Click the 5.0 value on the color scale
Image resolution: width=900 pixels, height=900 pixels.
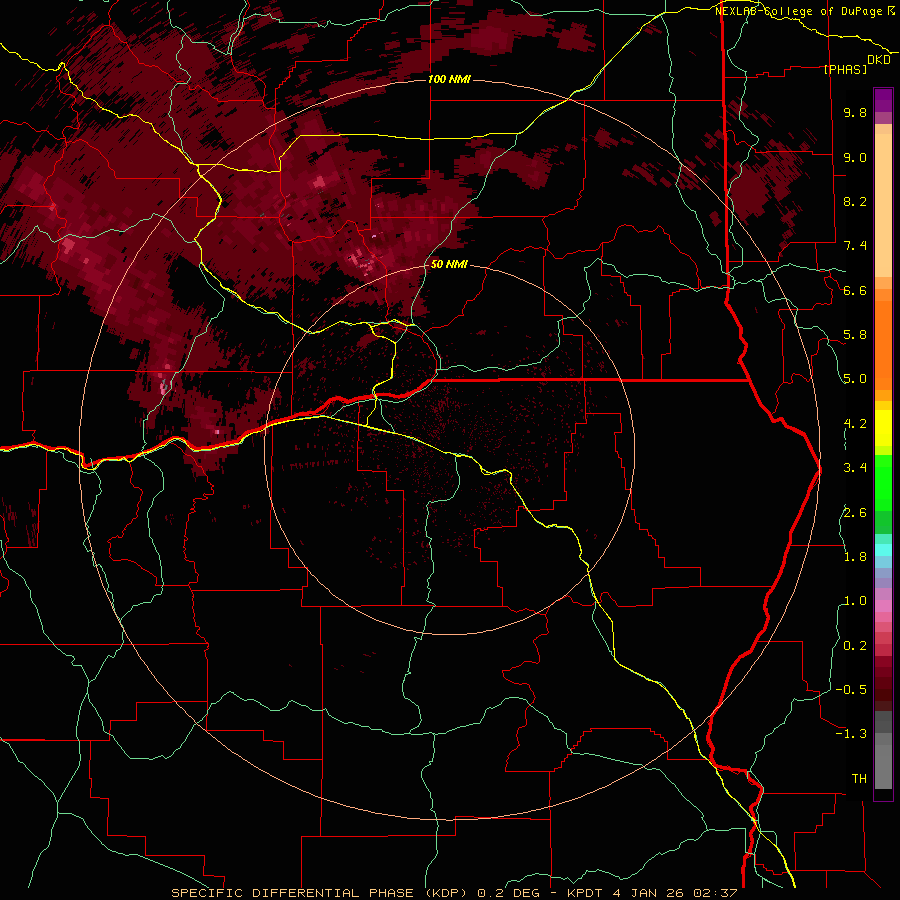tap(855, 379)
